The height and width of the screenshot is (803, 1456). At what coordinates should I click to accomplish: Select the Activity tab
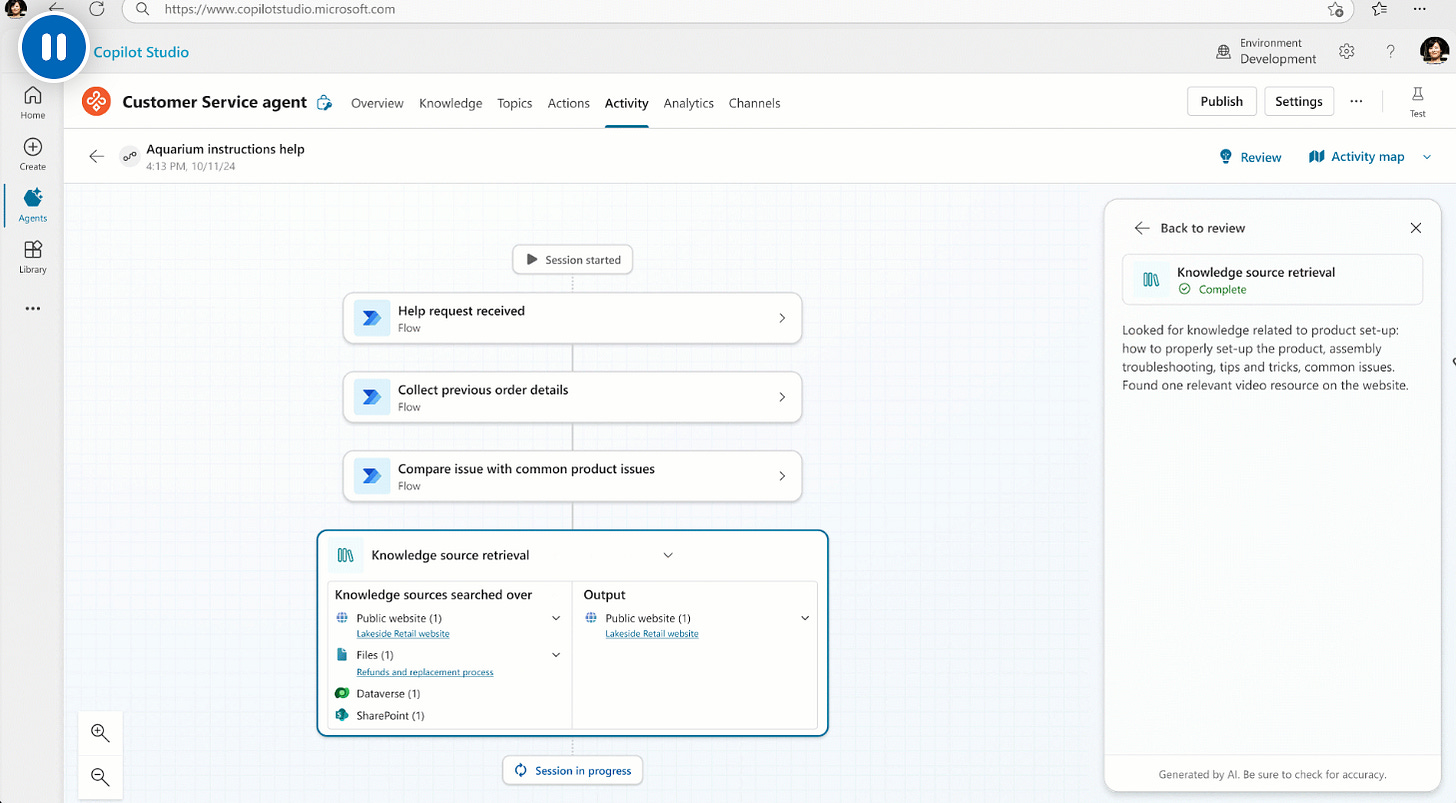pos(626,103)
